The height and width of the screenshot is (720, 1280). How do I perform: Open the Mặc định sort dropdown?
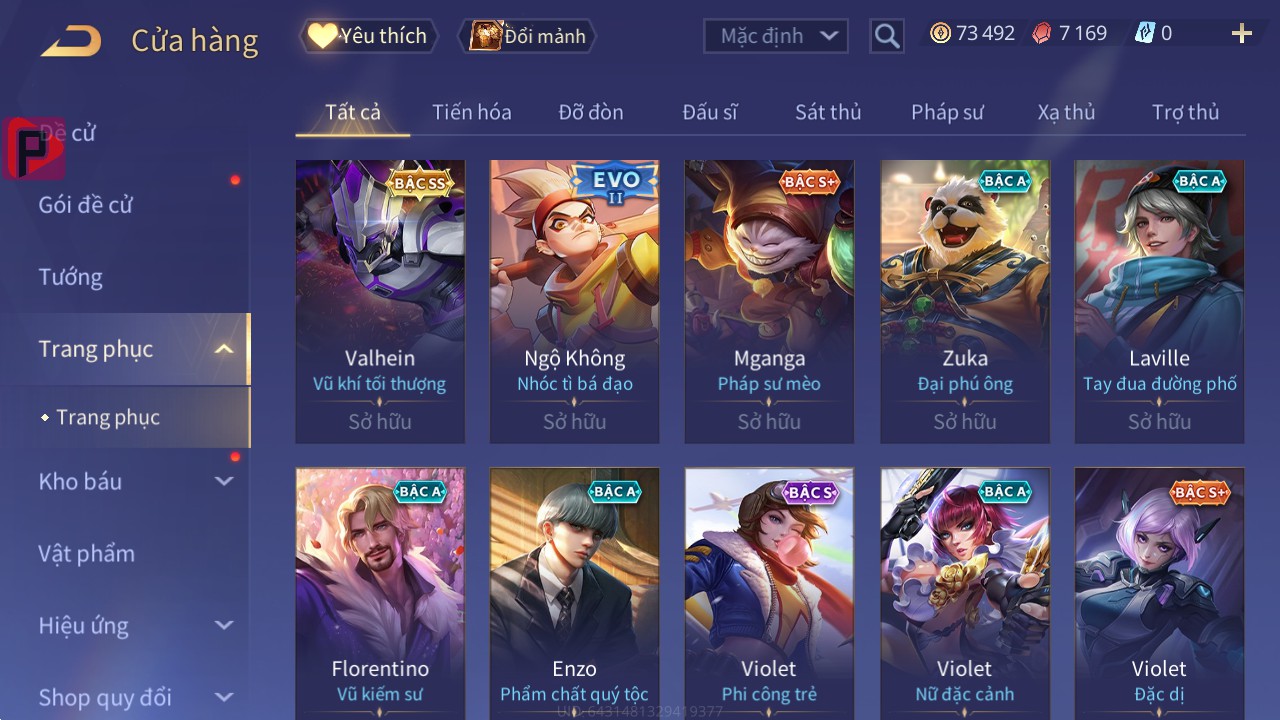[x=776, y=36]
